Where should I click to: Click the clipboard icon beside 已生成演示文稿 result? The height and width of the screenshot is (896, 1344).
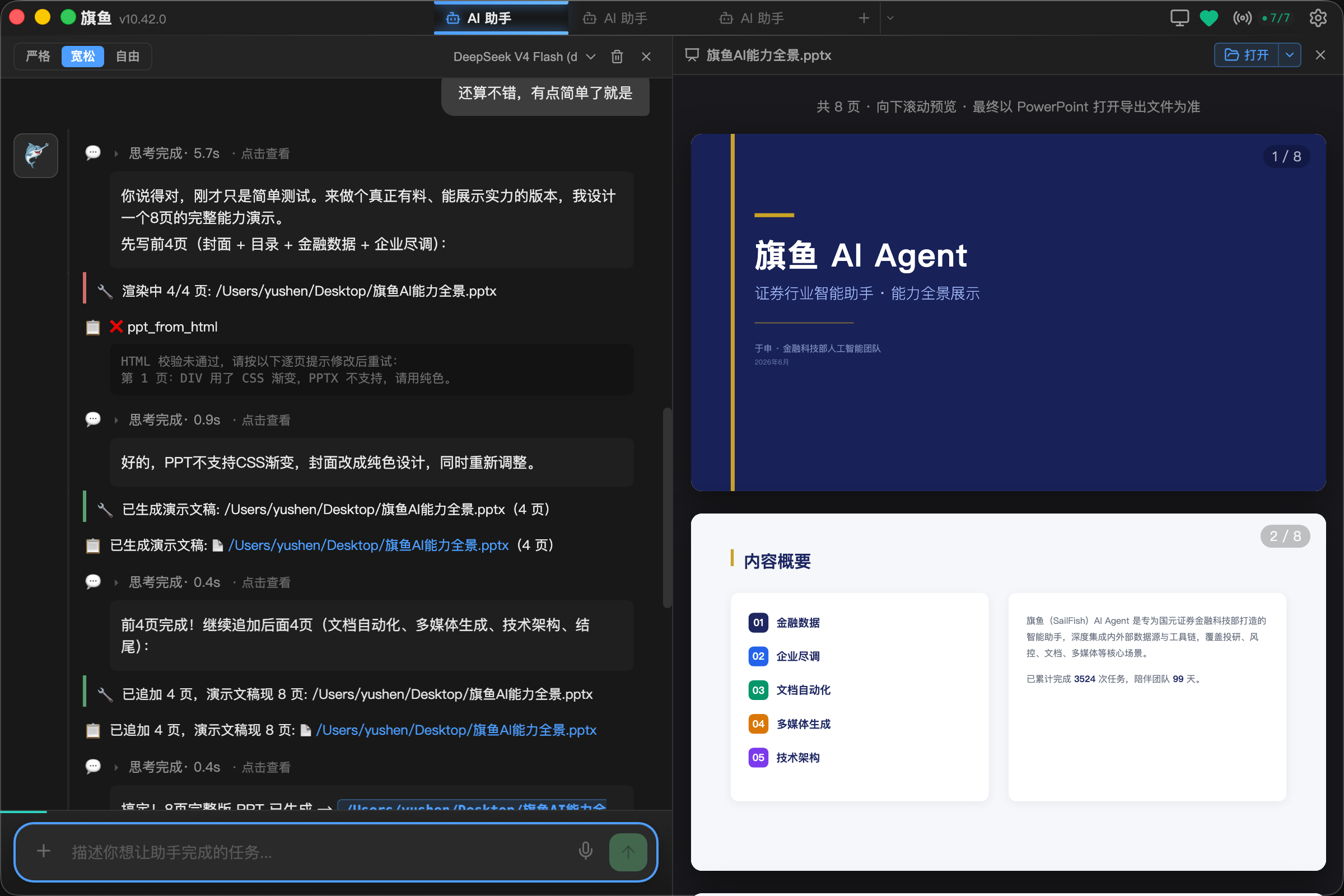coord(92,545)
